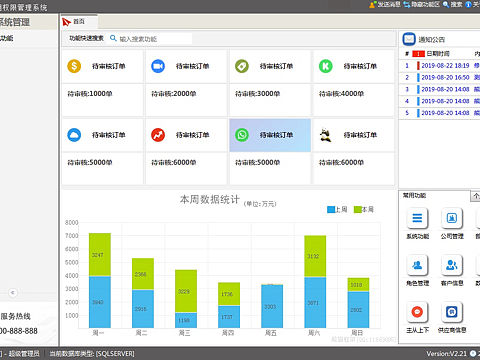This screenshot has width=480, height=360.
Task: Click 通知公告 panel title
Action: (432, 40)
